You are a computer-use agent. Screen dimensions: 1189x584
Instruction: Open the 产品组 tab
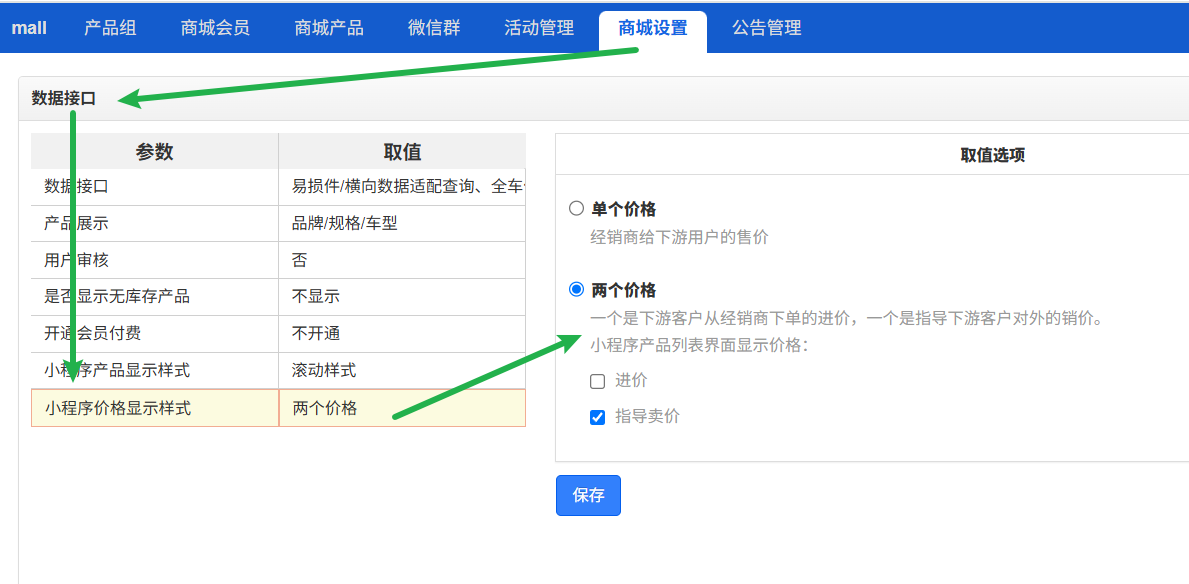110,28
